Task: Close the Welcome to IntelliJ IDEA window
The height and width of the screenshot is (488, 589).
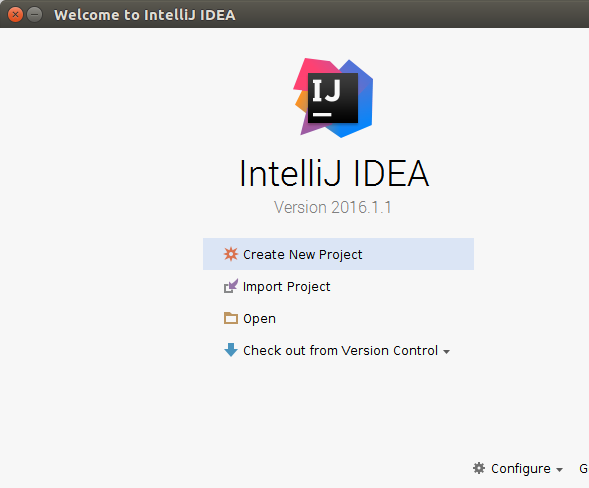Action: [x=15, y=15]
